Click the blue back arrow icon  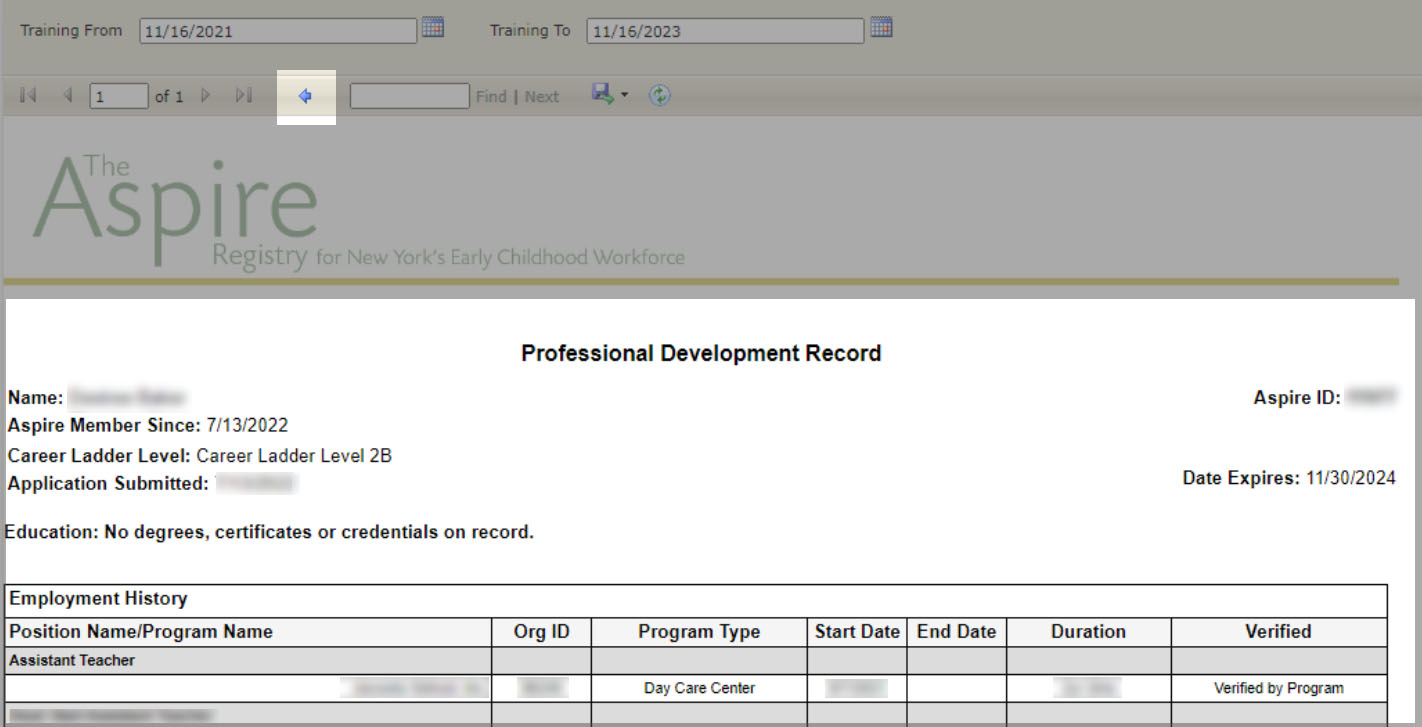point(306,97)
